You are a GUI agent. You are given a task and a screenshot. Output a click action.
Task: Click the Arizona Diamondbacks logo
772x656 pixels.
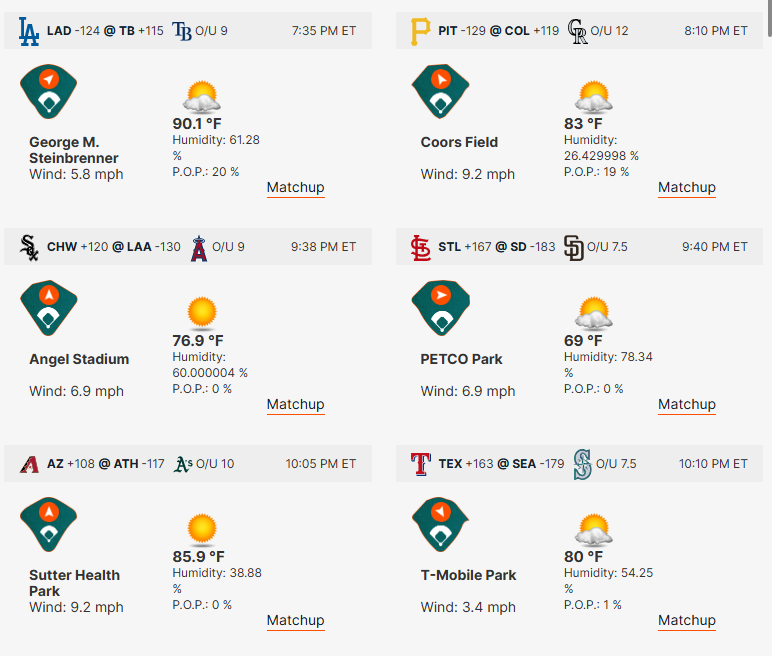point(29,464)
